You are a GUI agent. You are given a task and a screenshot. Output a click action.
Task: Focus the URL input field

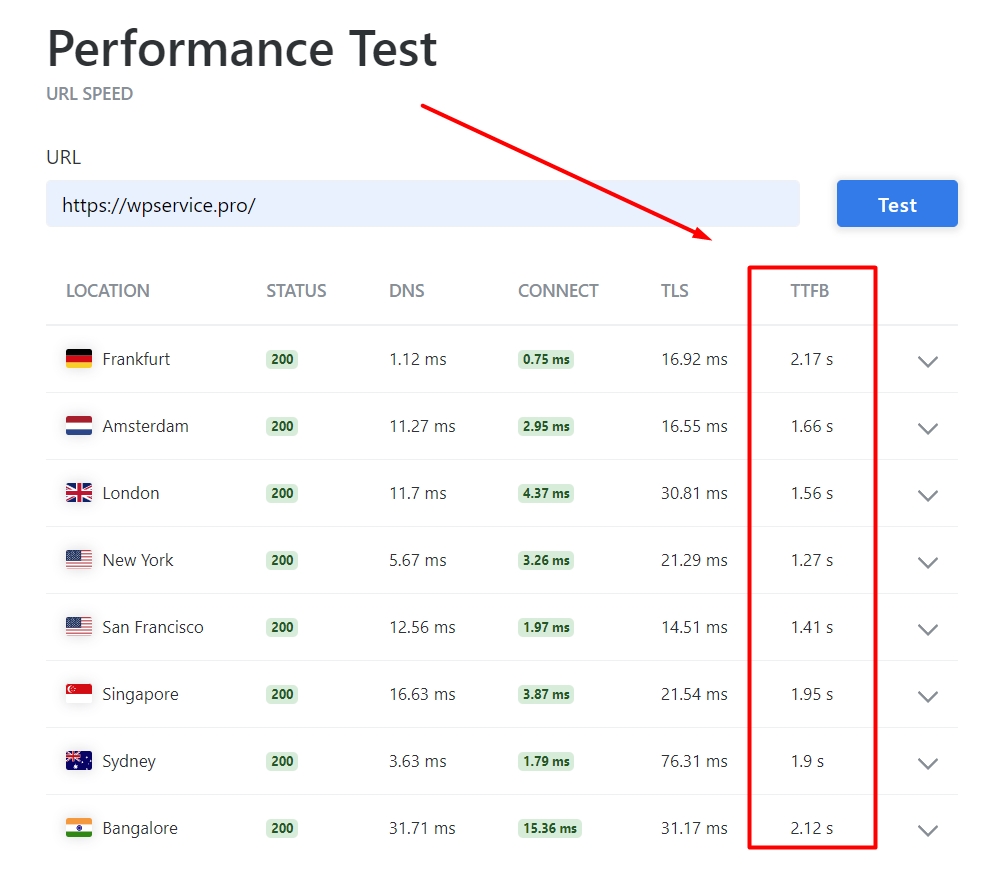tap(422, 203)
